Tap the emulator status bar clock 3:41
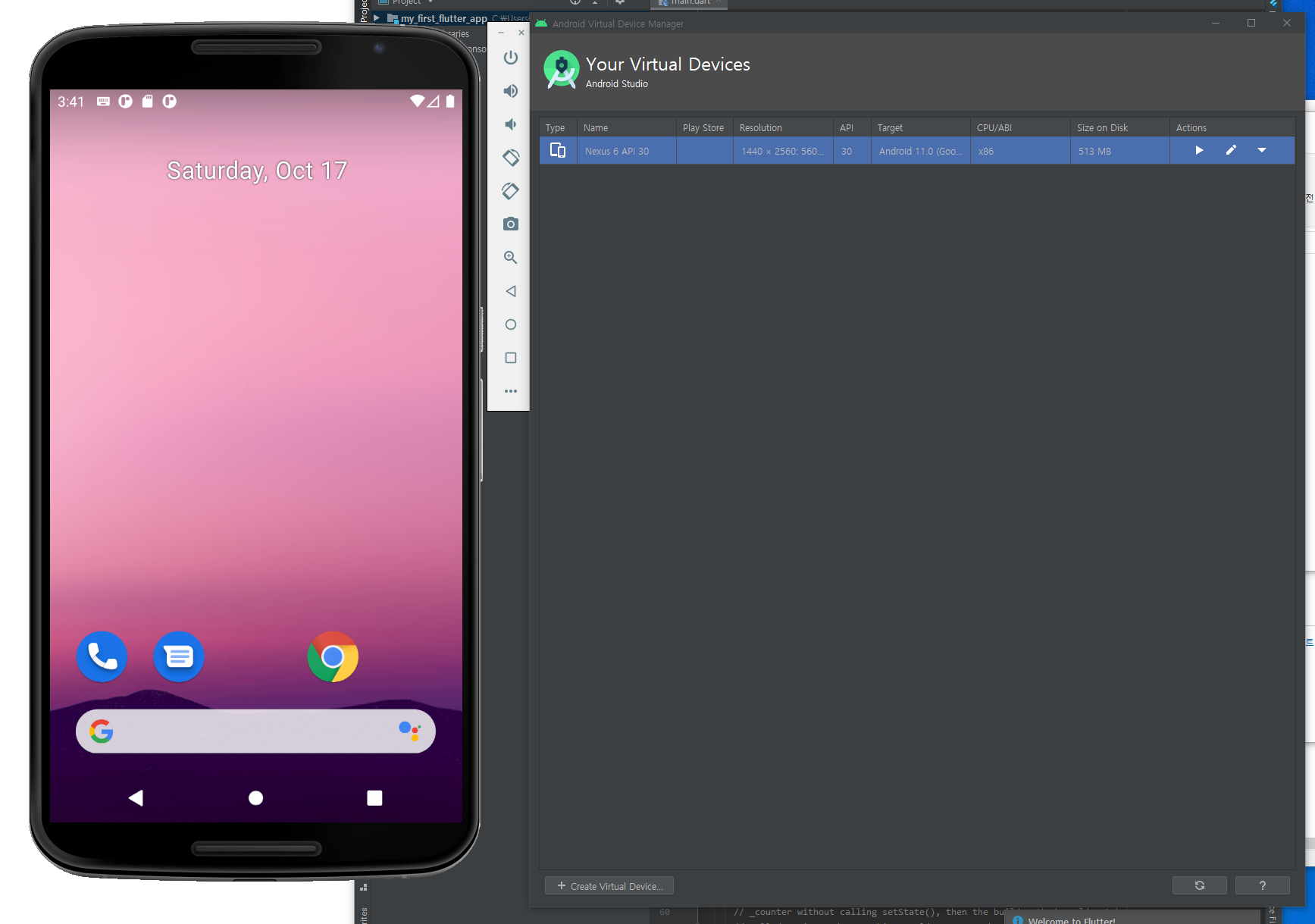1315x924 pixels. coord(70,102)
